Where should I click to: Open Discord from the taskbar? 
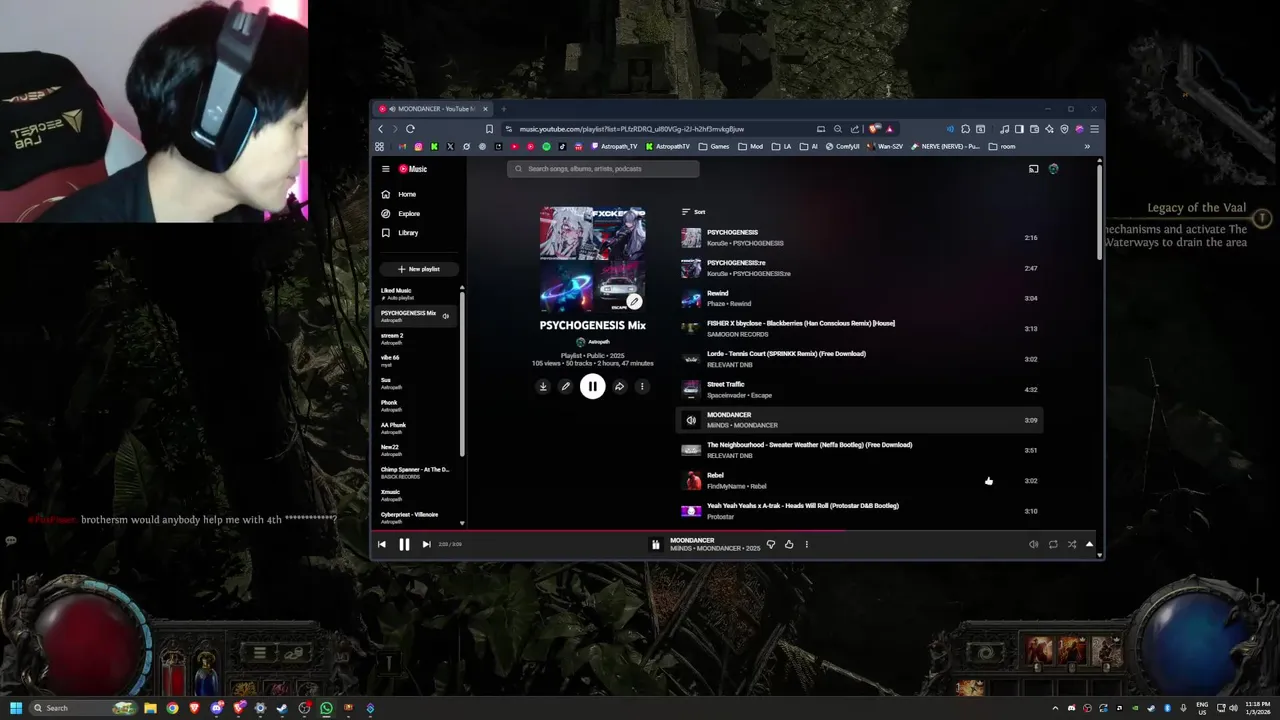(216, 708)
